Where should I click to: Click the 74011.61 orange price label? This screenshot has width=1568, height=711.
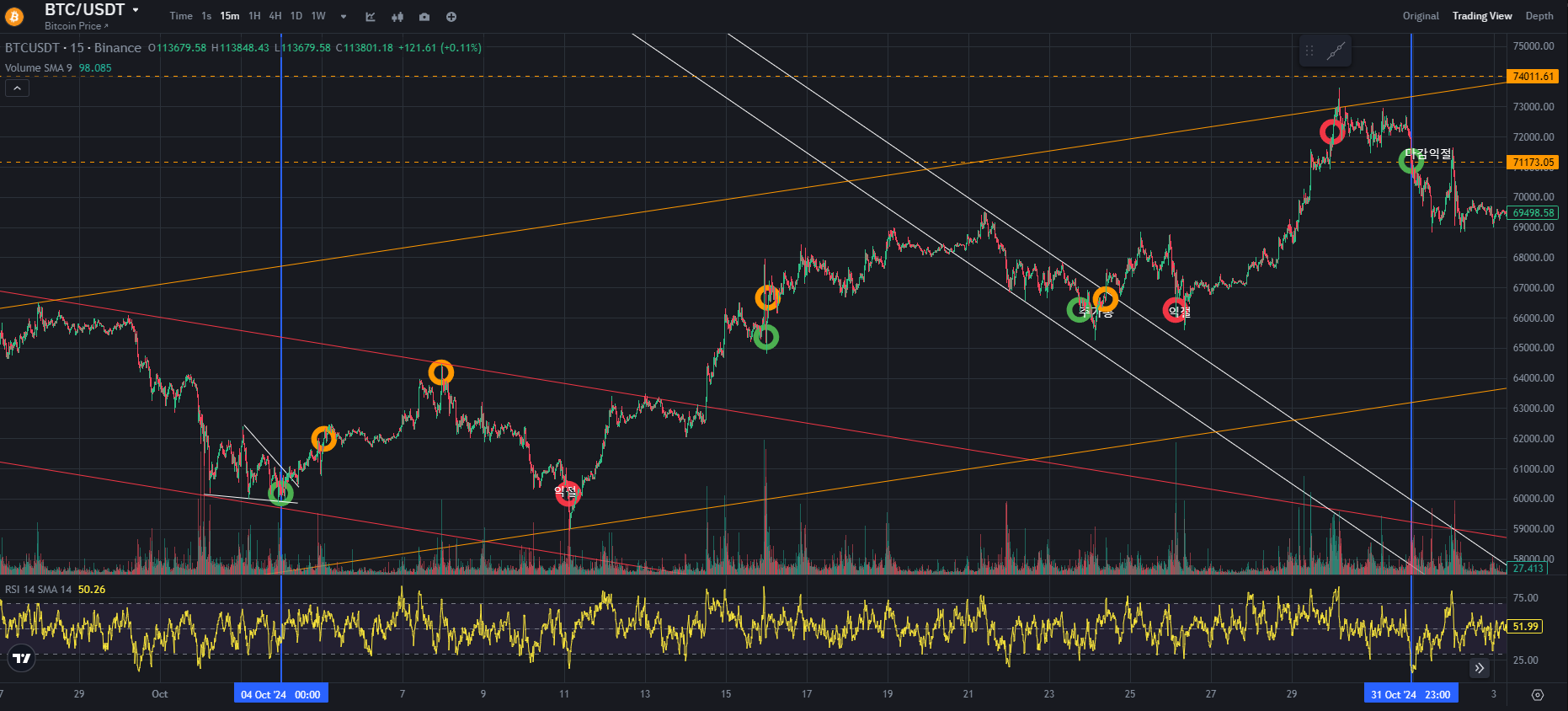pos(1533,77)
